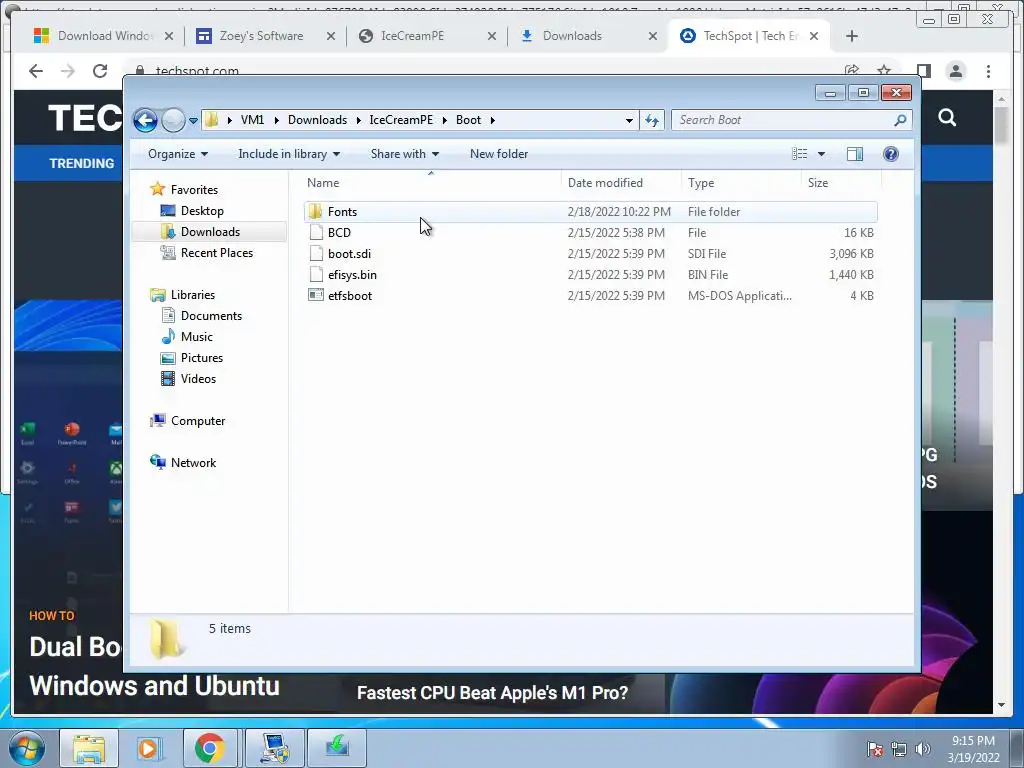The height and width of the screenshot is (768, 1024).
Task: Click Libraries in navigation pane
Action: [x=193, y=295]
